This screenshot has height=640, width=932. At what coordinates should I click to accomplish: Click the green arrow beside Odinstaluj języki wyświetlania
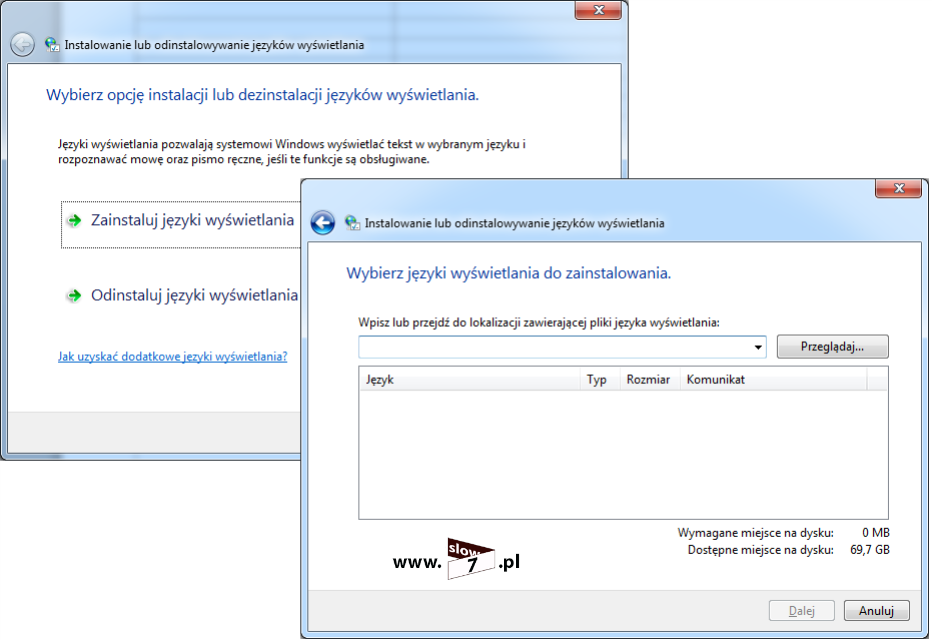point(74,295)
